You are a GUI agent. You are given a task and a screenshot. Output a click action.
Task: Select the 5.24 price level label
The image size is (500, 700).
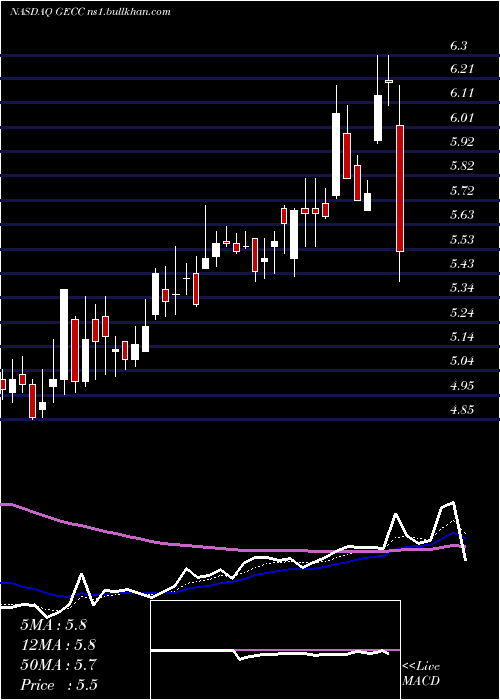(x=462, y=312)
